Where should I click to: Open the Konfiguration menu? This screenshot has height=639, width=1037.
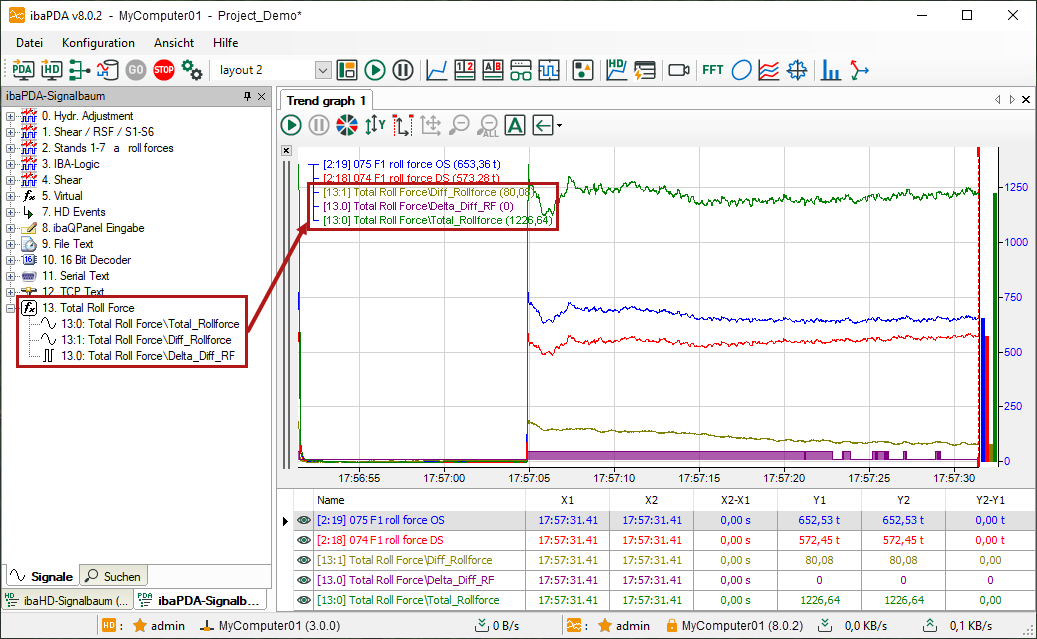(98, 43)
